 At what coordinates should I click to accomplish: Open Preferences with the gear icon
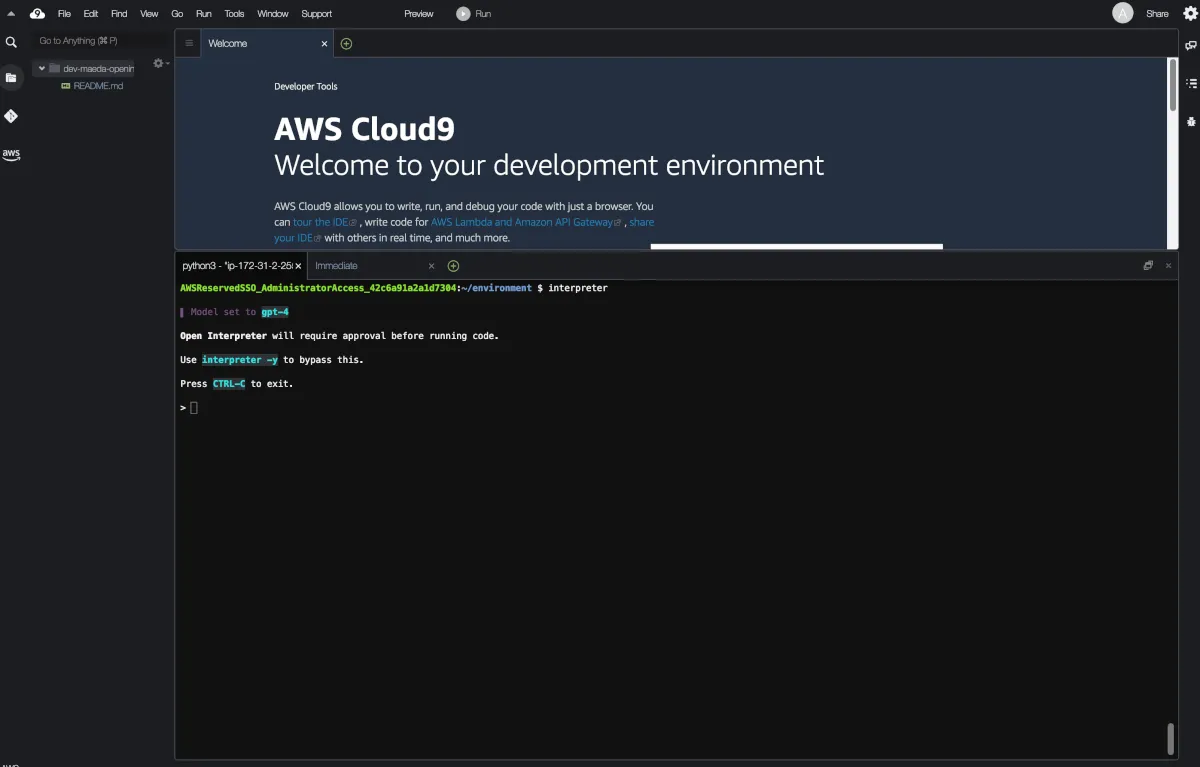pos(1189,13)
